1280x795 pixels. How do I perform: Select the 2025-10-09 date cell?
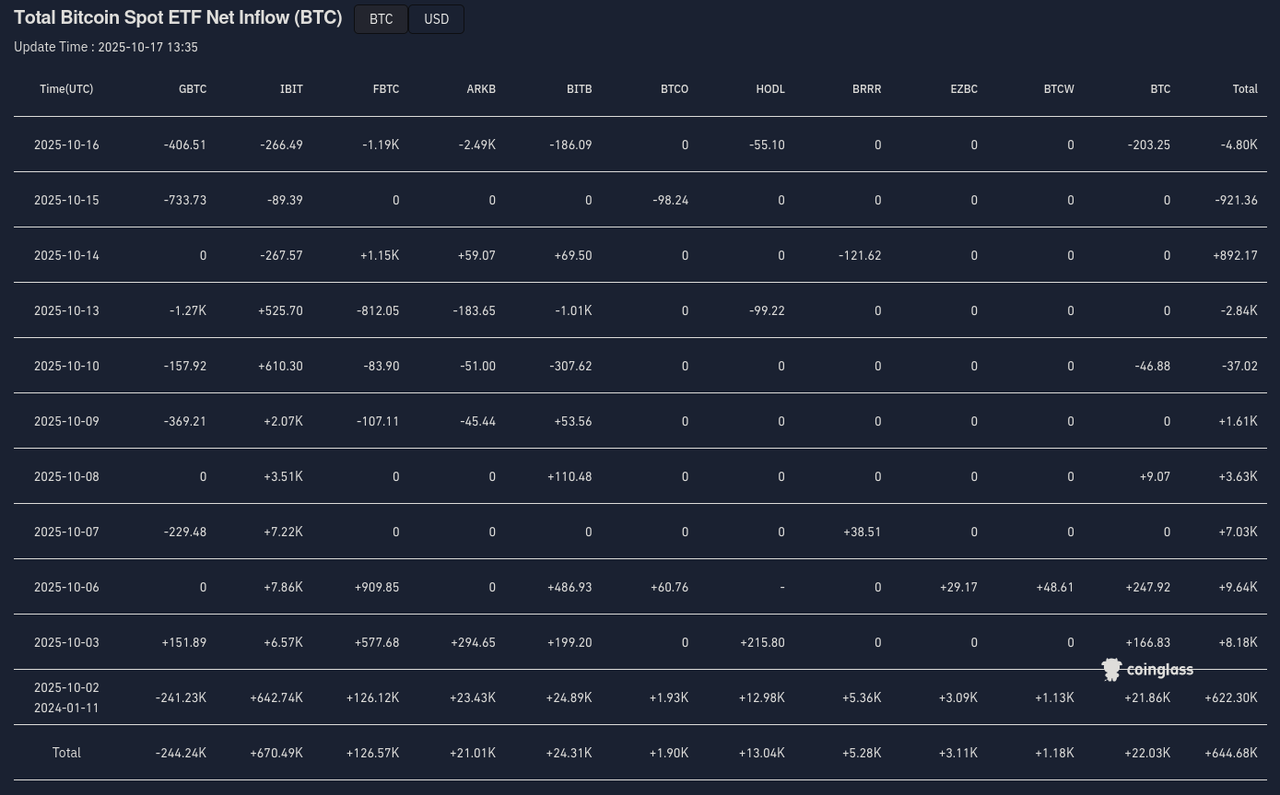[67, 421]
